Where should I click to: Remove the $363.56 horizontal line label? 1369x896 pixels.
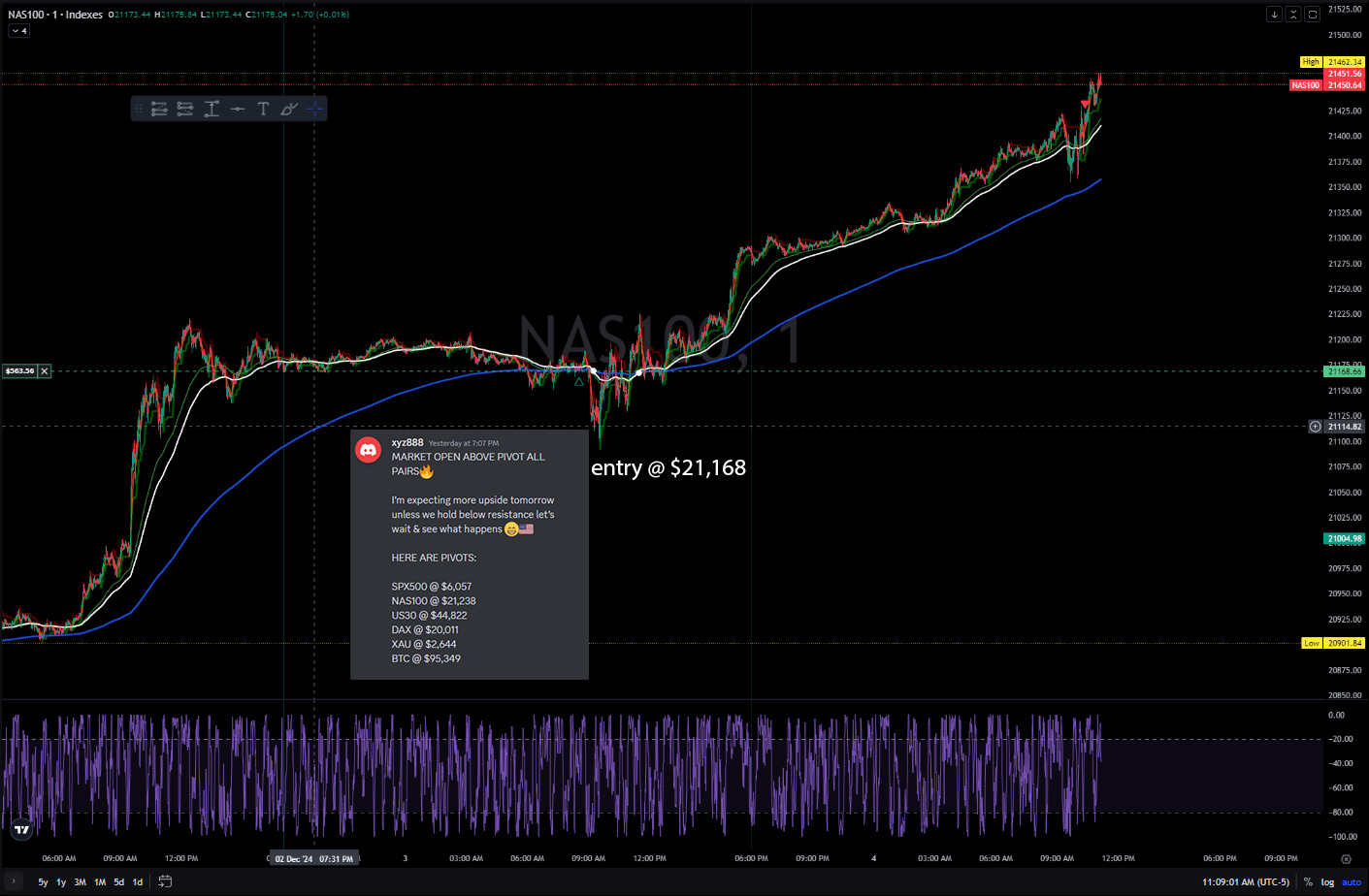coord(45,371)
